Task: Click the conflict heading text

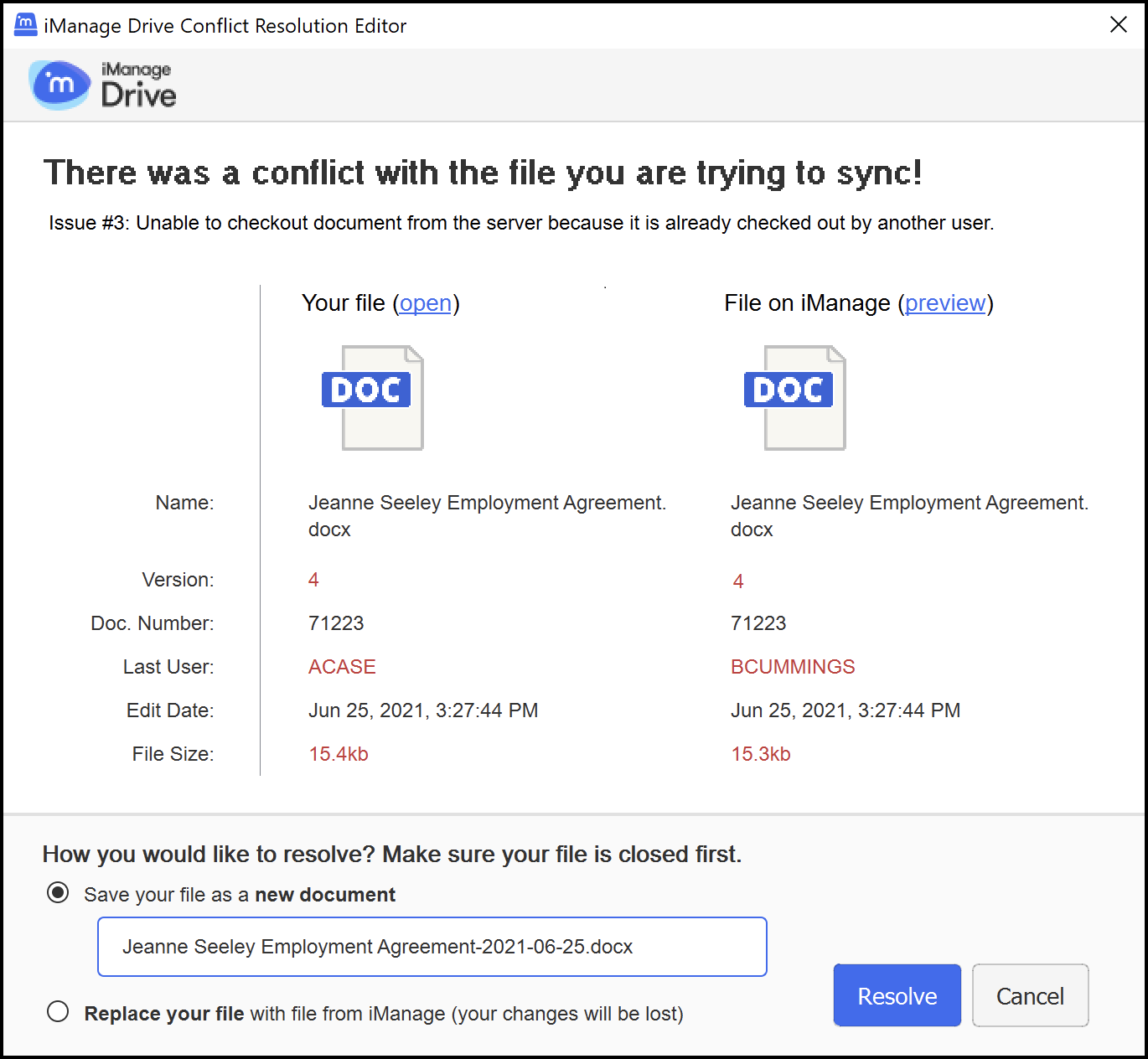Action: click(x=483, y=173)
